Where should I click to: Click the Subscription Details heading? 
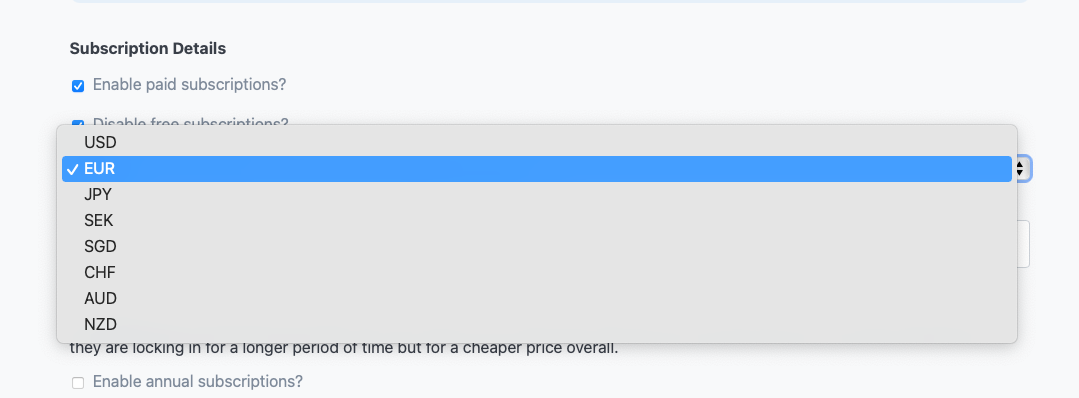point(148,49)
